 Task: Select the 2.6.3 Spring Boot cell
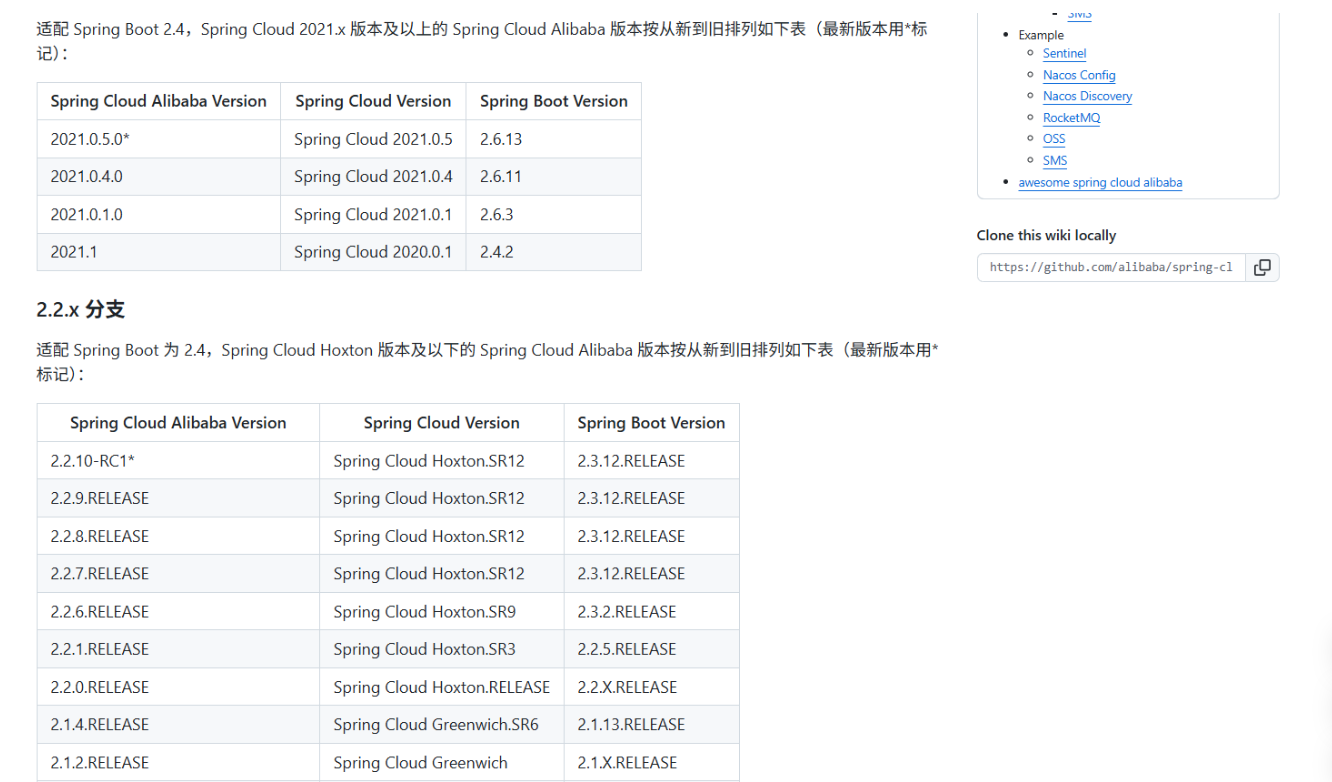click(x=553, y=215)
